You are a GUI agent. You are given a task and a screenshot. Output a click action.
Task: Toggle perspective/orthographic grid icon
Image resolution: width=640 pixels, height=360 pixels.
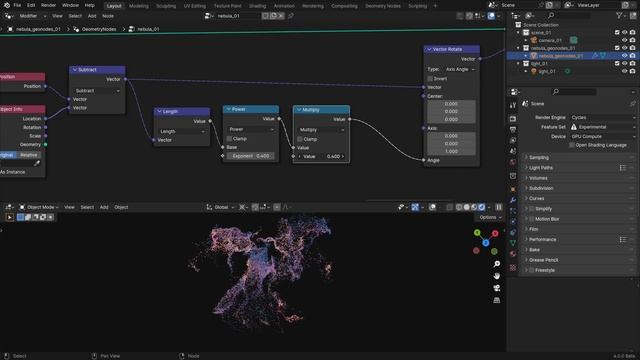[x=497, y=300]
